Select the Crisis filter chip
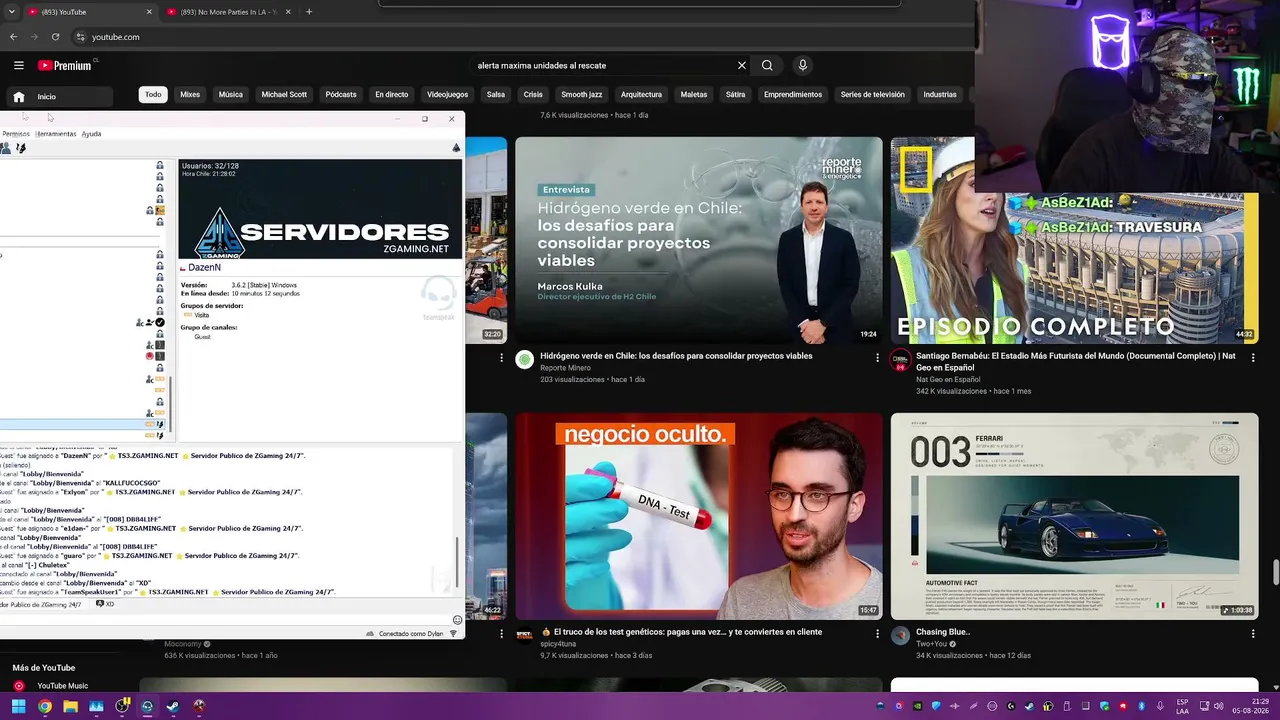Image resolution: width=1280 pixels, height=720 pixels. [533, 95]
